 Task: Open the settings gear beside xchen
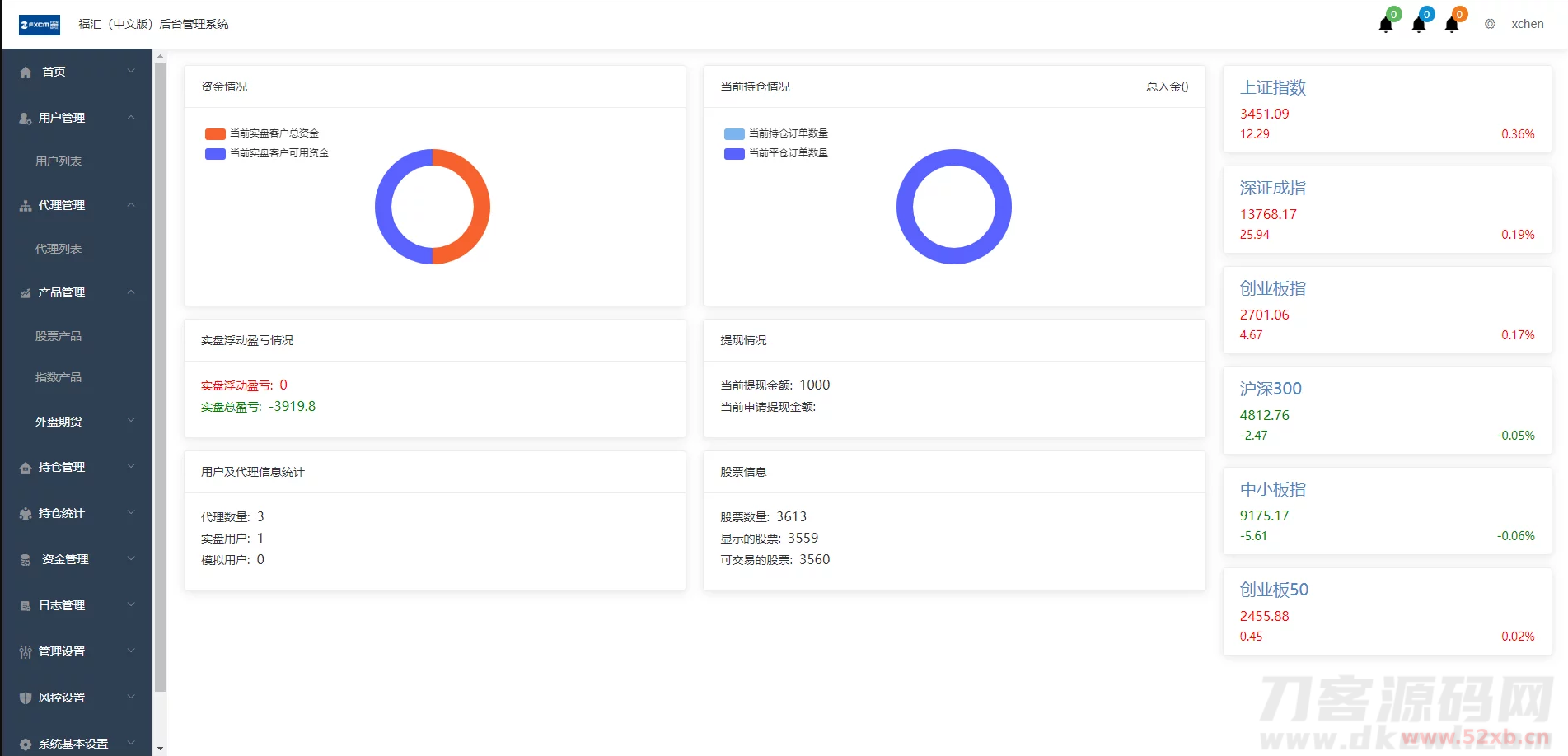1490,24
